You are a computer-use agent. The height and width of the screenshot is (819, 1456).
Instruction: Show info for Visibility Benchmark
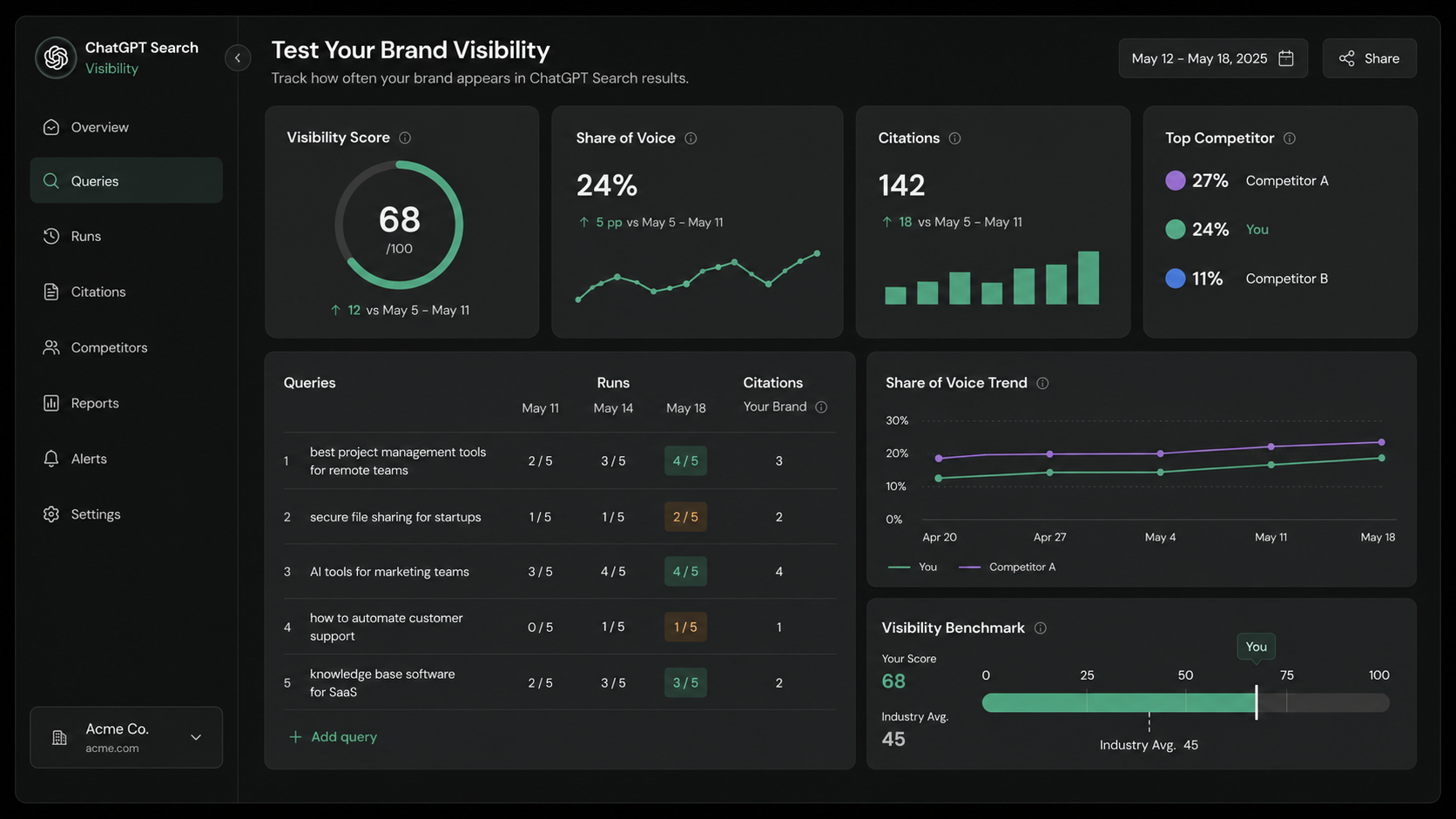(x=1040, y=628)
